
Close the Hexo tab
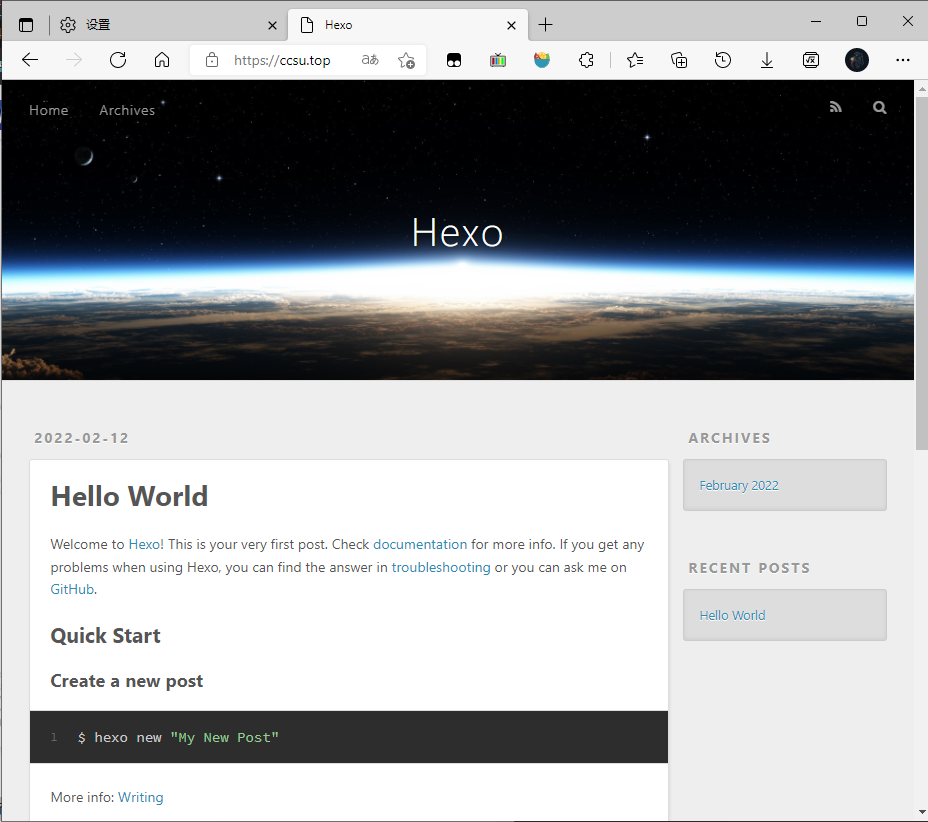511,25
